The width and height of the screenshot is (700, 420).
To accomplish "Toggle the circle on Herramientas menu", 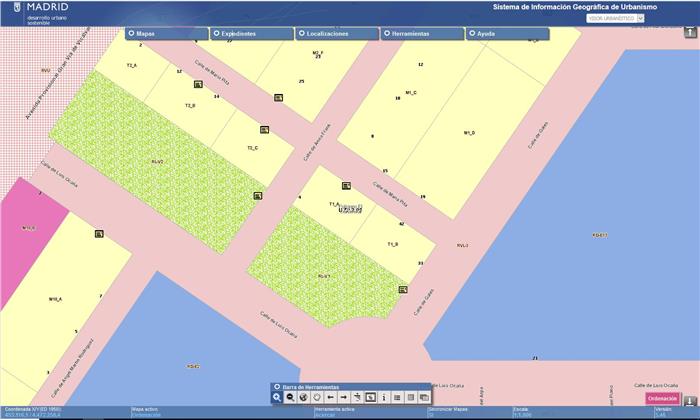I will [x=386, y=34].
